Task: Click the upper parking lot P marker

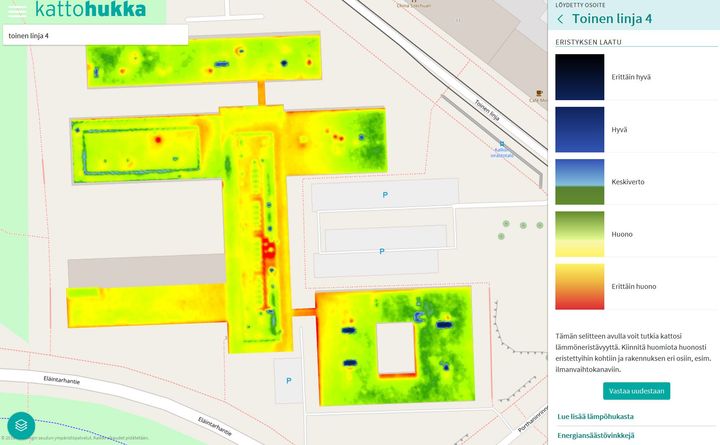Action: 385,195
